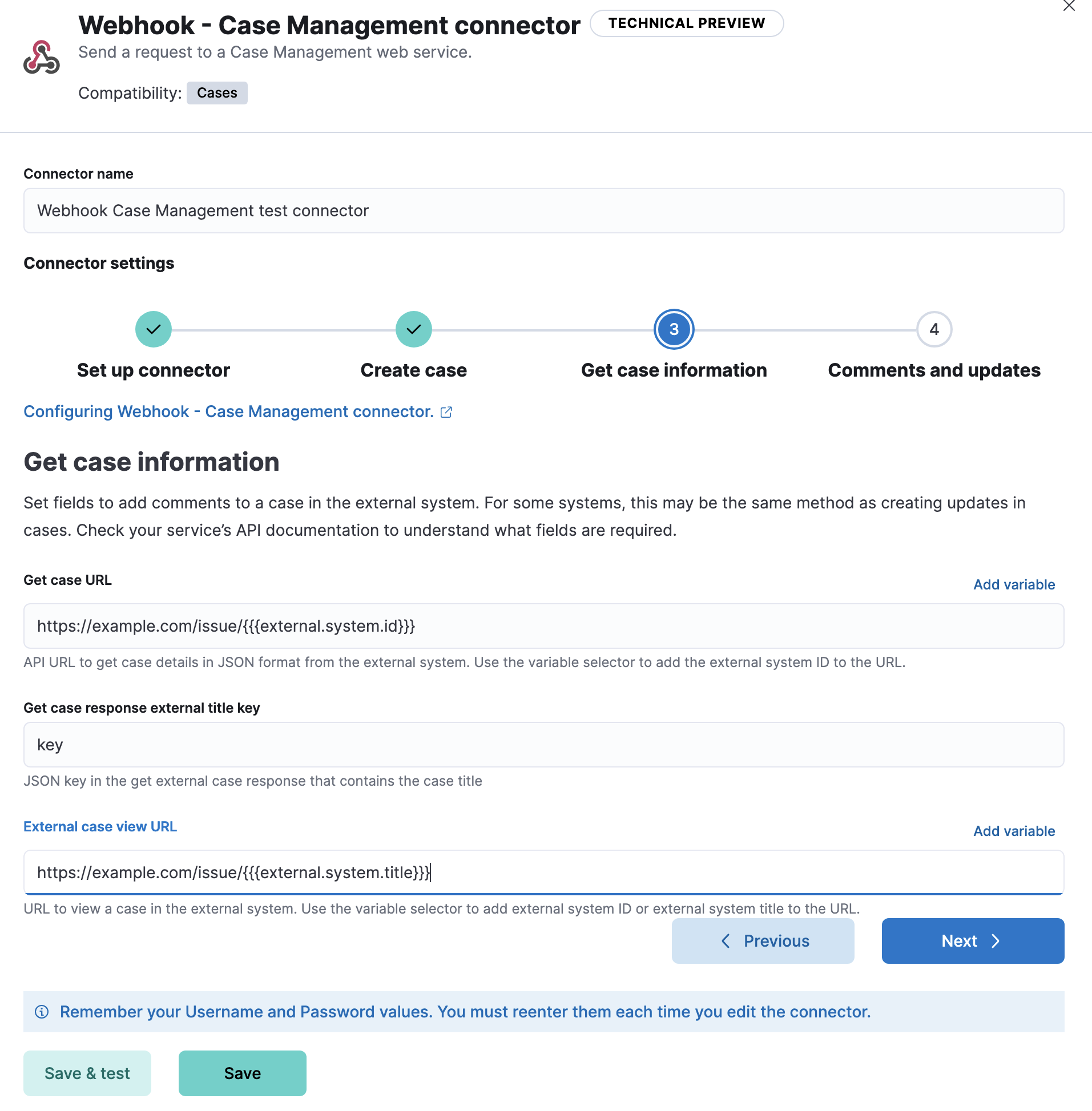Click Add variable above Get case URL
1092x1111 pixels.
pos(1014,584)
